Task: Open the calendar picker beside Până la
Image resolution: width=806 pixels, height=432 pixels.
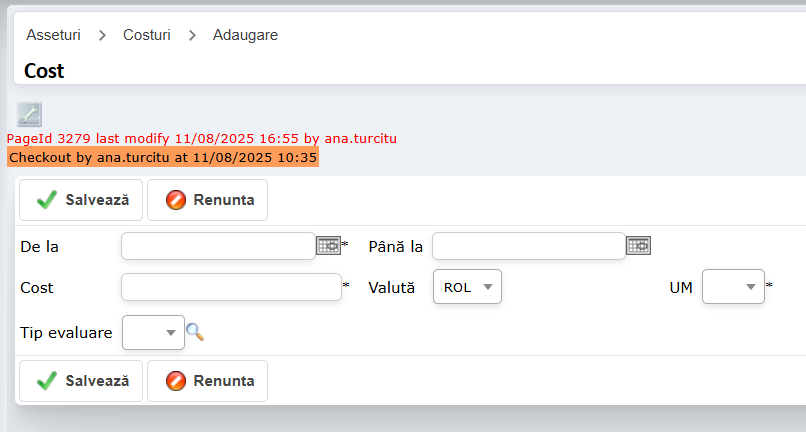Action: pos(638,245)
